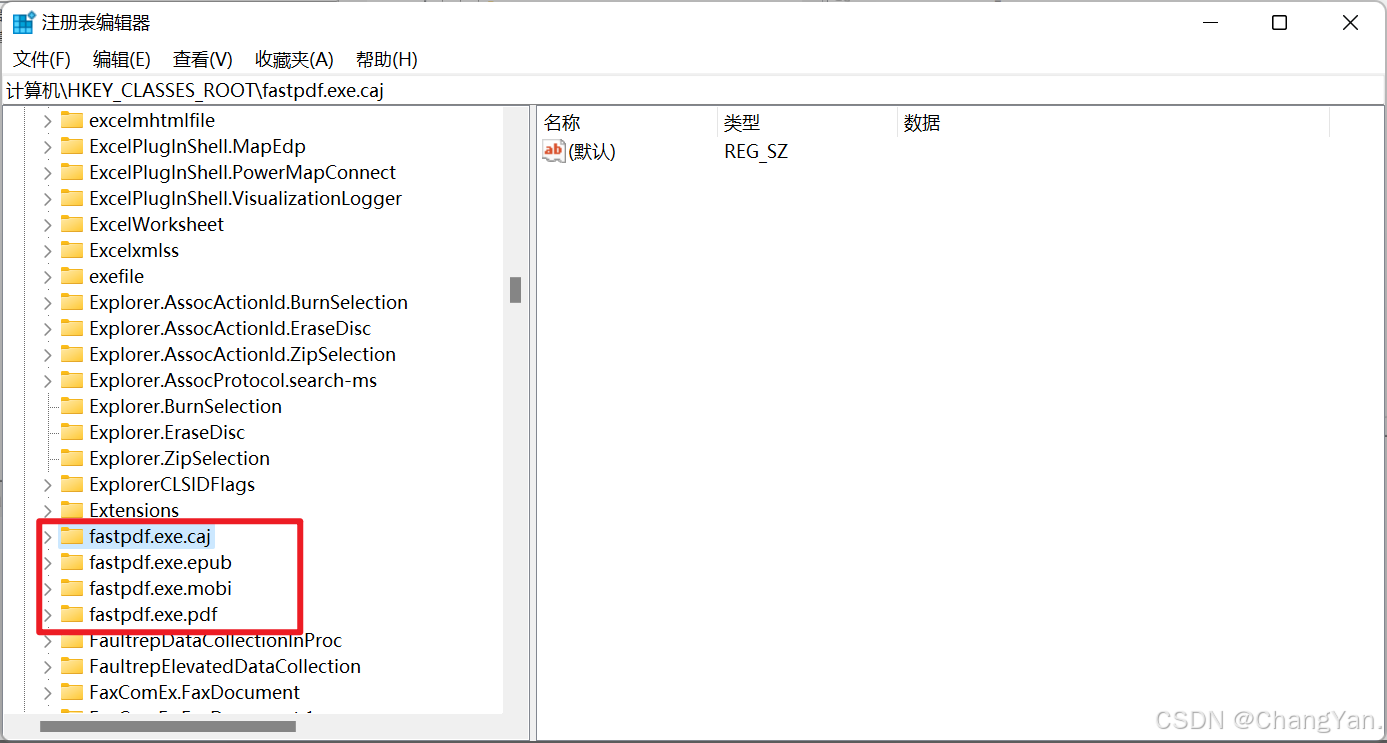This screenshot has width=1387, height=743.
Task: Click the Registry Editor app icon in title bar
Action: (24, 22)
